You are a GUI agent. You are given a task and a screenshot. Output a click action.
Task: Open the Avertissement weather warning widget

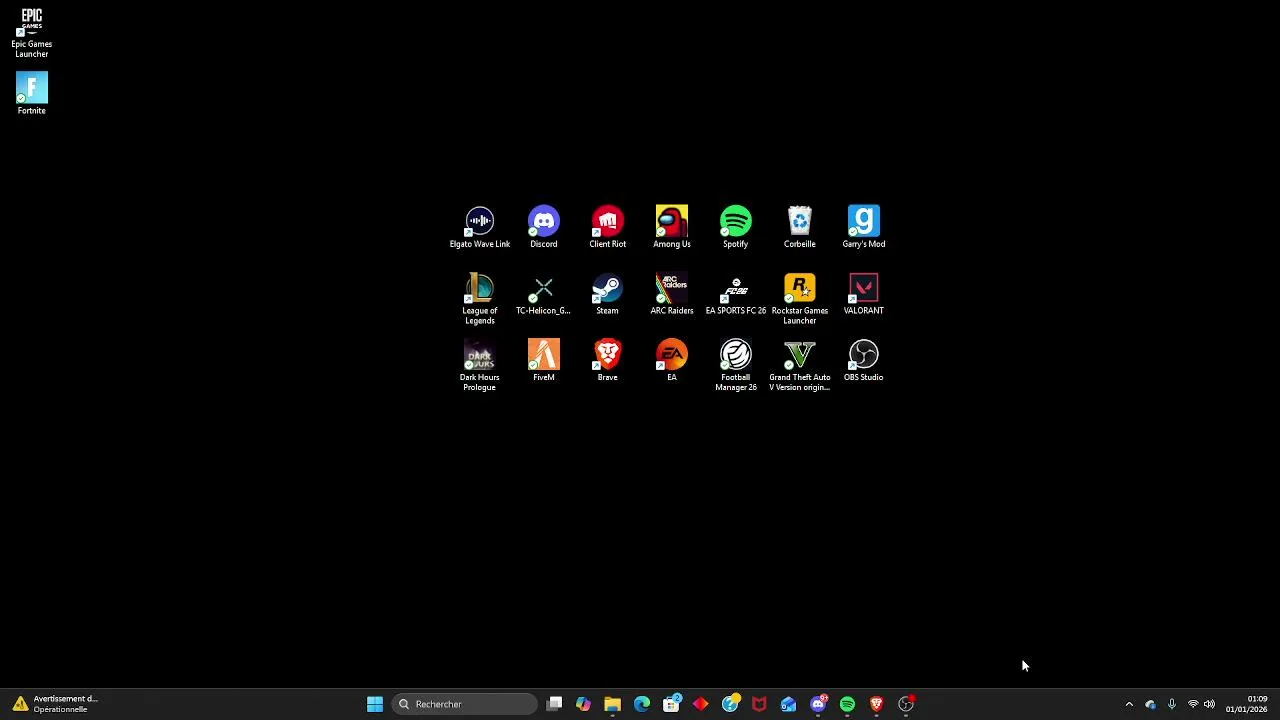[55, 704]
